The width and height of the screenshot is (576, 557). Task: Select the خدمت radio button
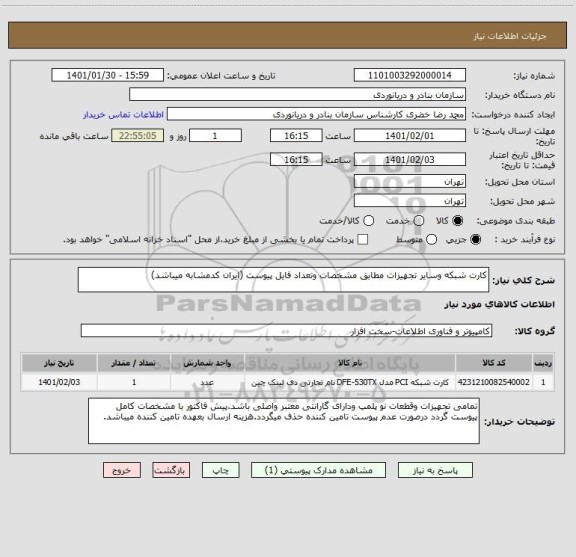click(419, 221)
